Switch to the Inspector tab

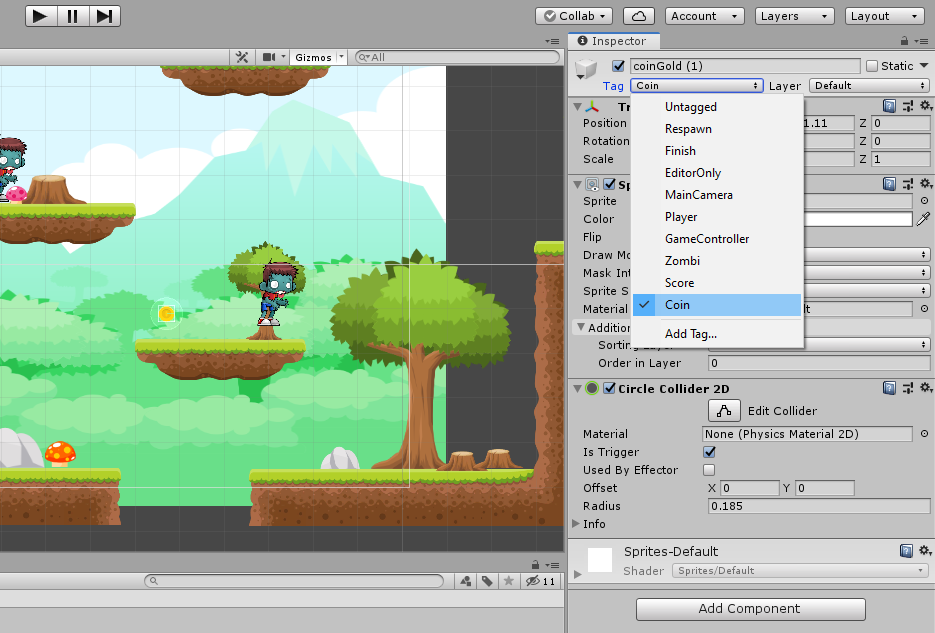[x=614, y=41]
